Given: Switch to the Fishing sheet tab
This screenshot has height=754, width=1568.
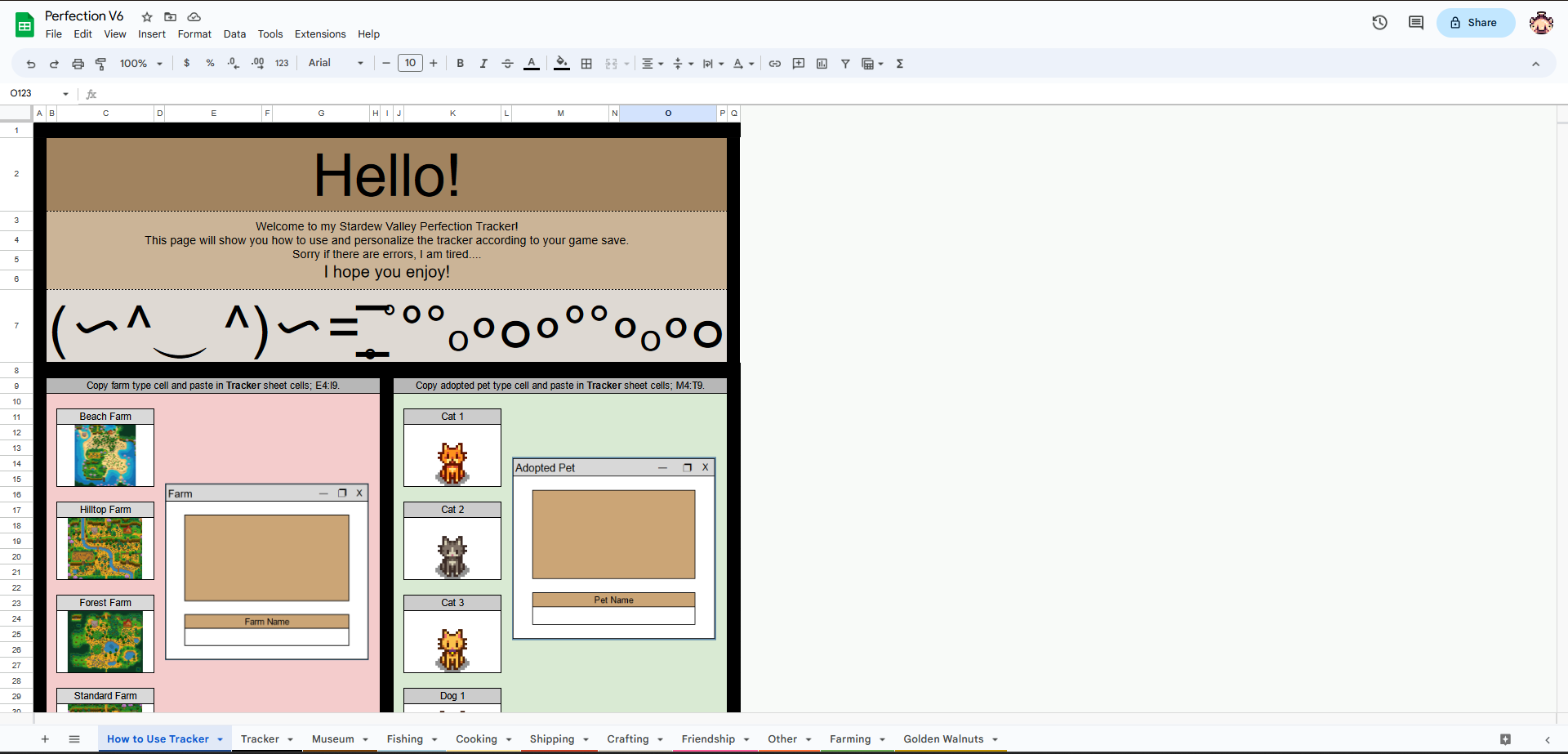Looking at the screenshot, I should click(405, 739).
